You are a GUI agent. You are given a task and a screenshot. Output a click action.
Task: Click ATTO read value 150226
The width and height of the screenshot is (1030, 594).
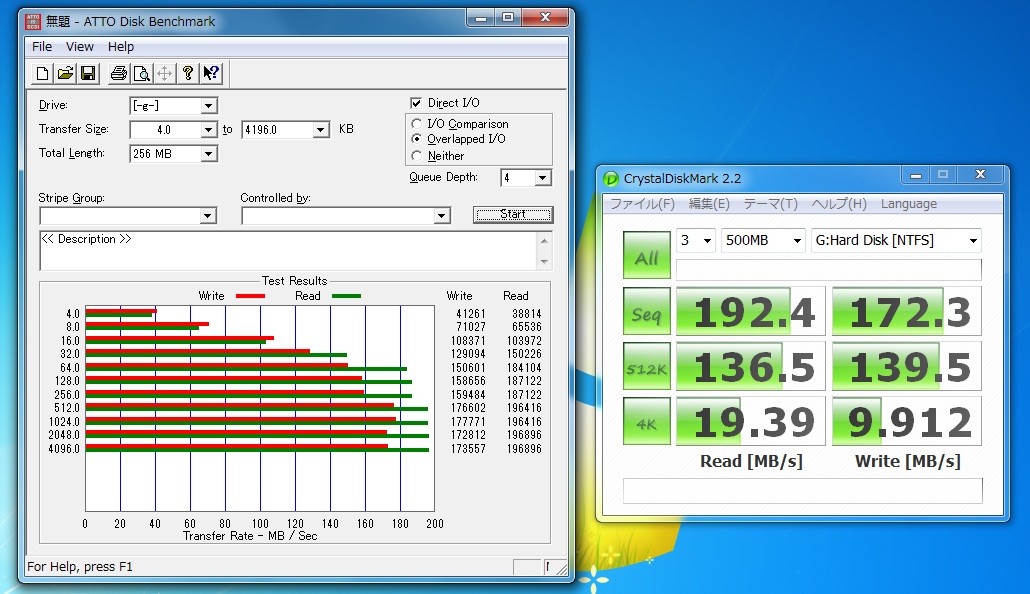(x=524, y=354)
